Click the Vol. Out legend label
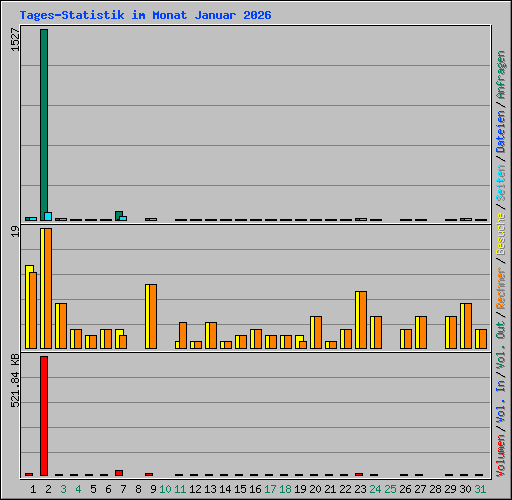Screen dimensions: 512x500 [x=501, y=344]
